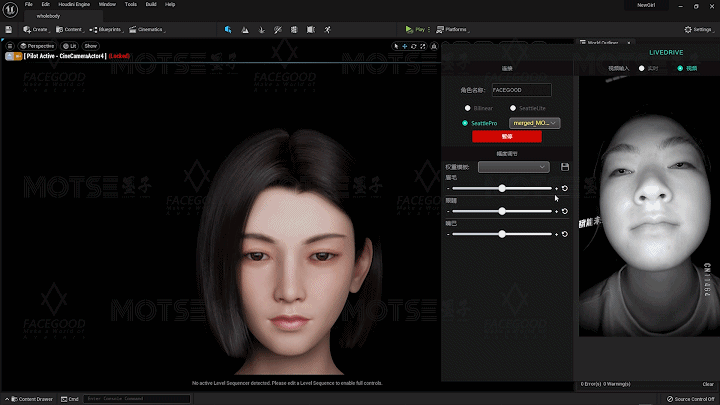
Task: Select the SeattleLite radio option
Action: click(512, 108)
